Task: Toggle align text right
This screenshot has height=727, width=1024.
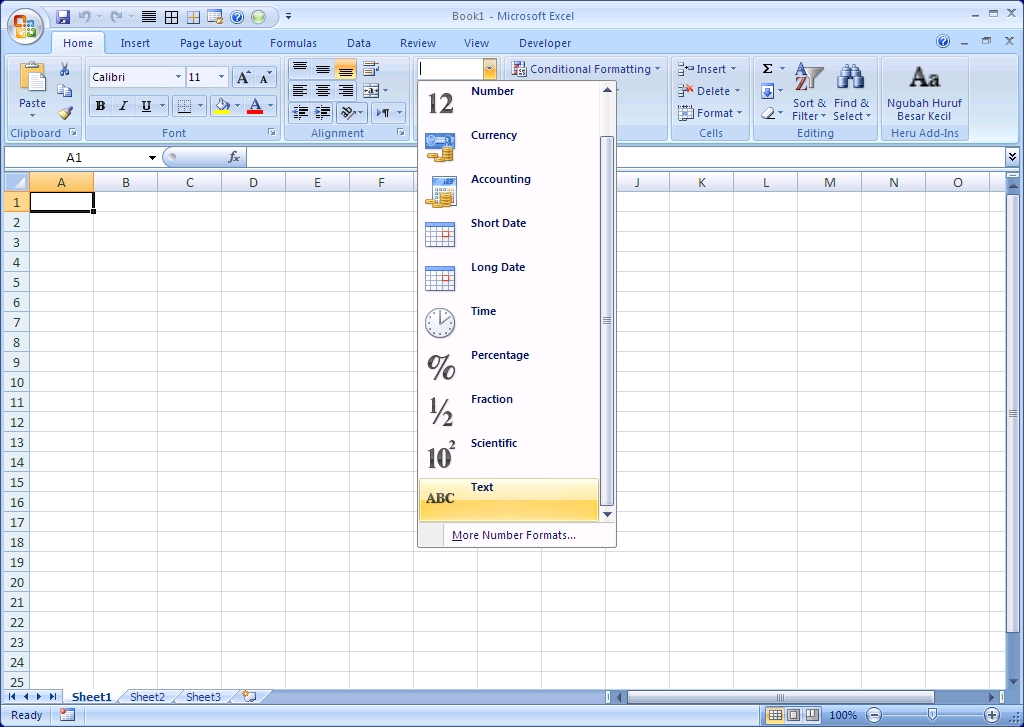Action: [345, 91]
